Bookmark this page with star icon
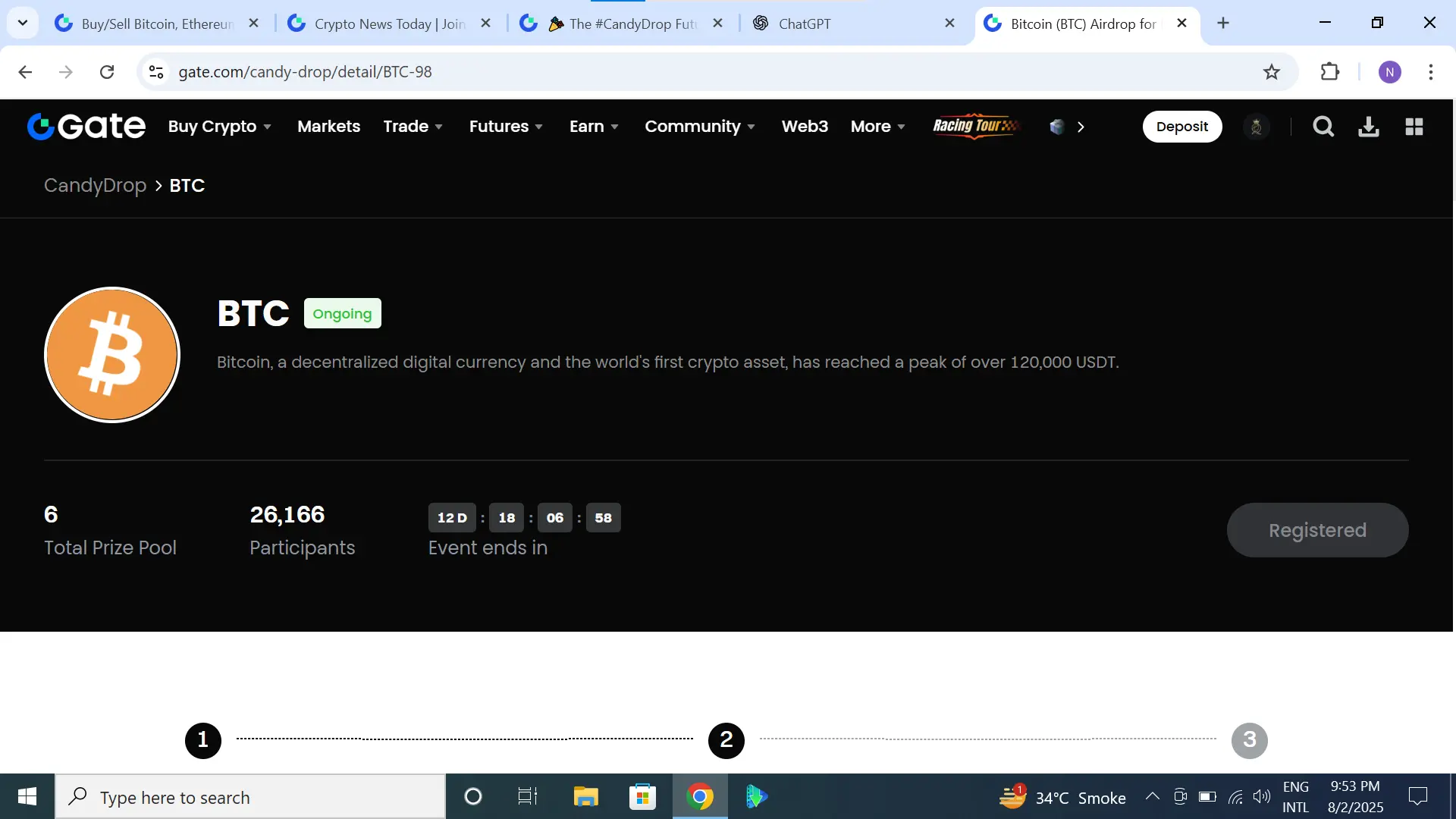 pyautogui.click(x=1272, y=72)
